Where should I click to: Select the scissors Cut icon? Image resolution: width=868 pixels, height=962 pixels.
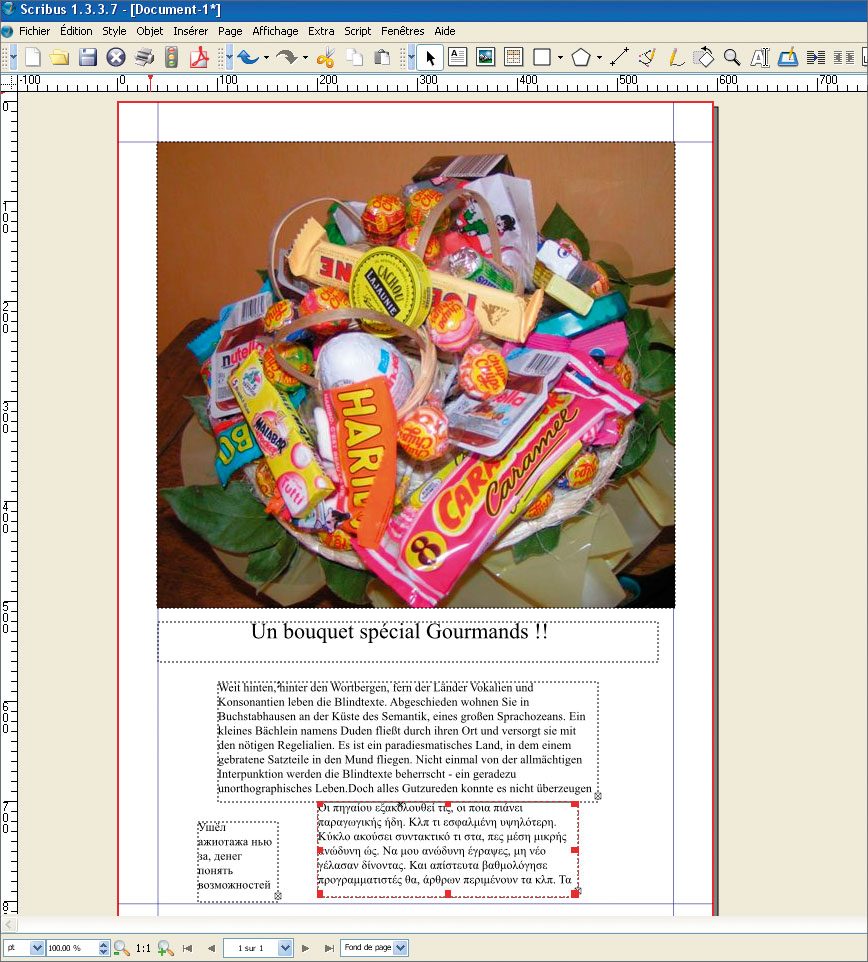pyautogui.click(x=325, y=57)
